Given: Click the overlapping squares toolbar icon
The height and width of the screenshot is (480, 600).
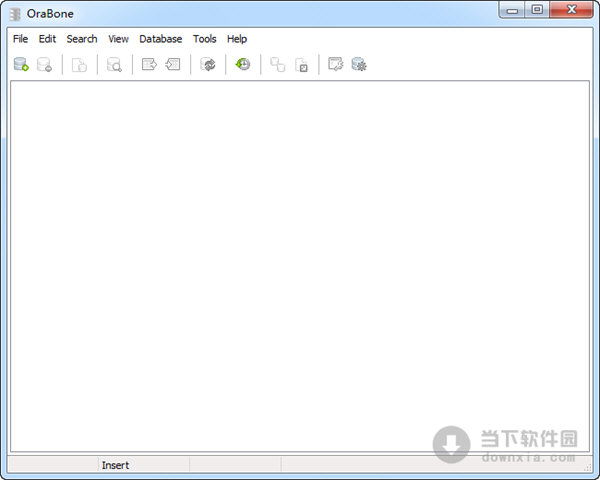Looking at the screenshot, I should 278,64.
